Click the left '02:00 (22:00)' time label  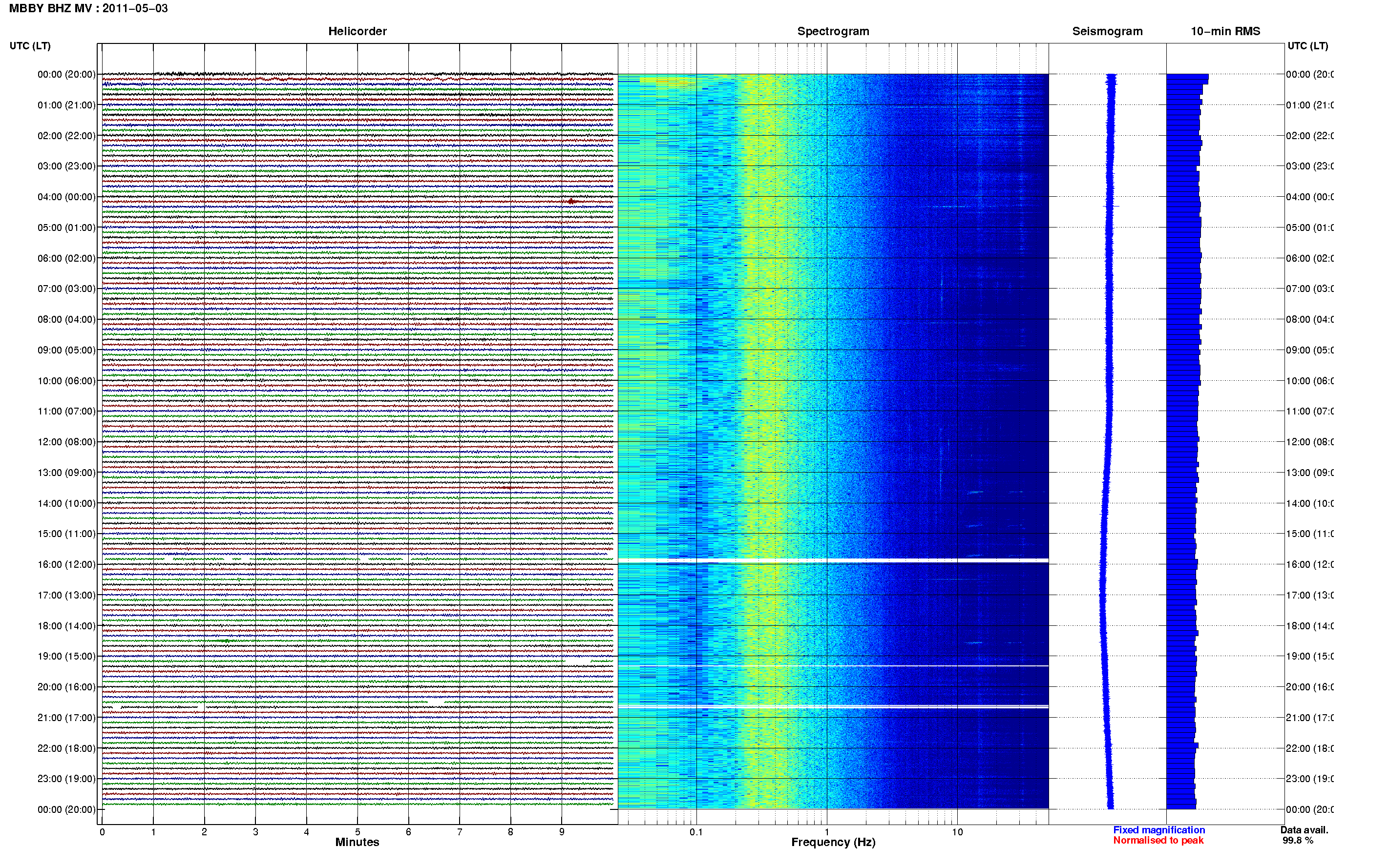click(66, 136)
